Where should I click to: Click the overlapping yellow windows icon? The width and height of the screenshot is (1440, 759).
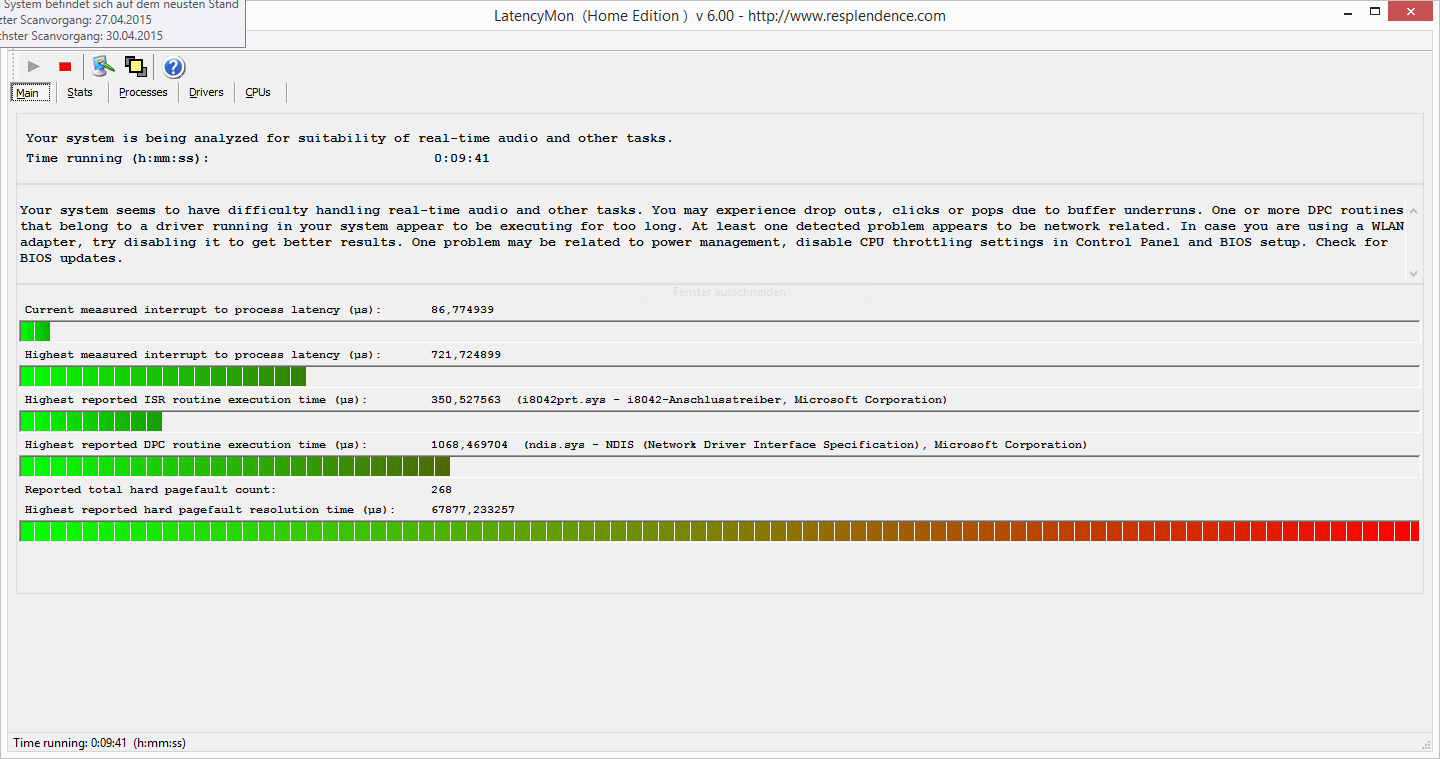point(136,67)
